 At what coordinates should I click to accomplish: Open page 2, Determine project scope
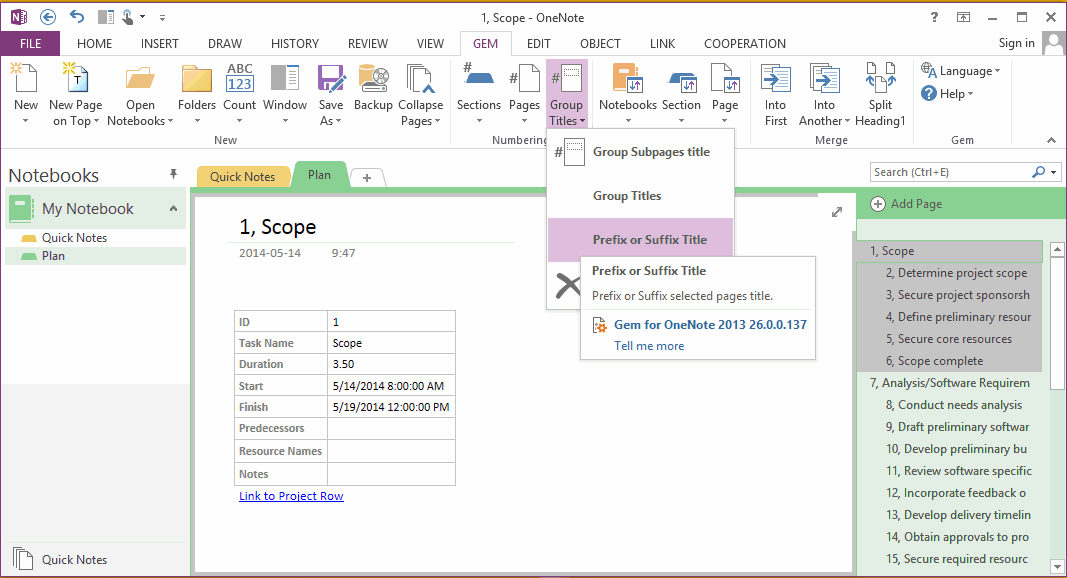coord(949,273)
